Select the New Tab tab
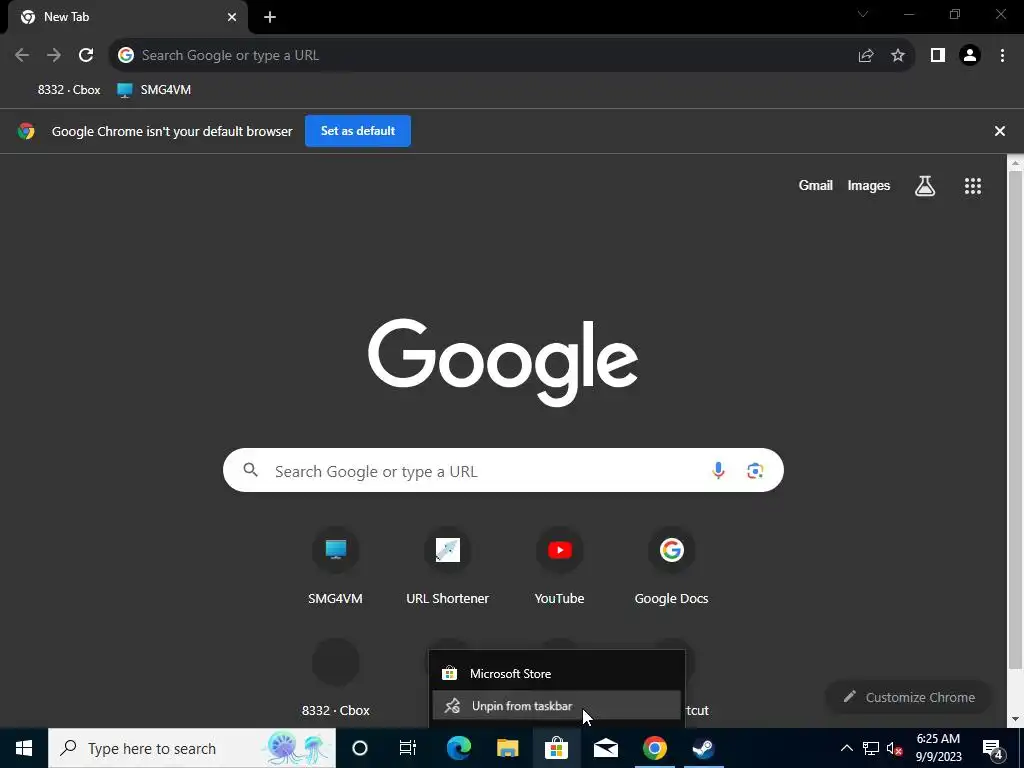 pos(127,17)
